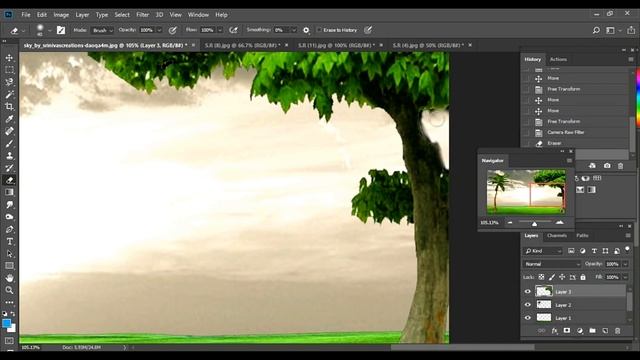Hide Layer 2 visibility eye
The width and height of the screenshot is (640, 360).
click(x=527, y=305)
